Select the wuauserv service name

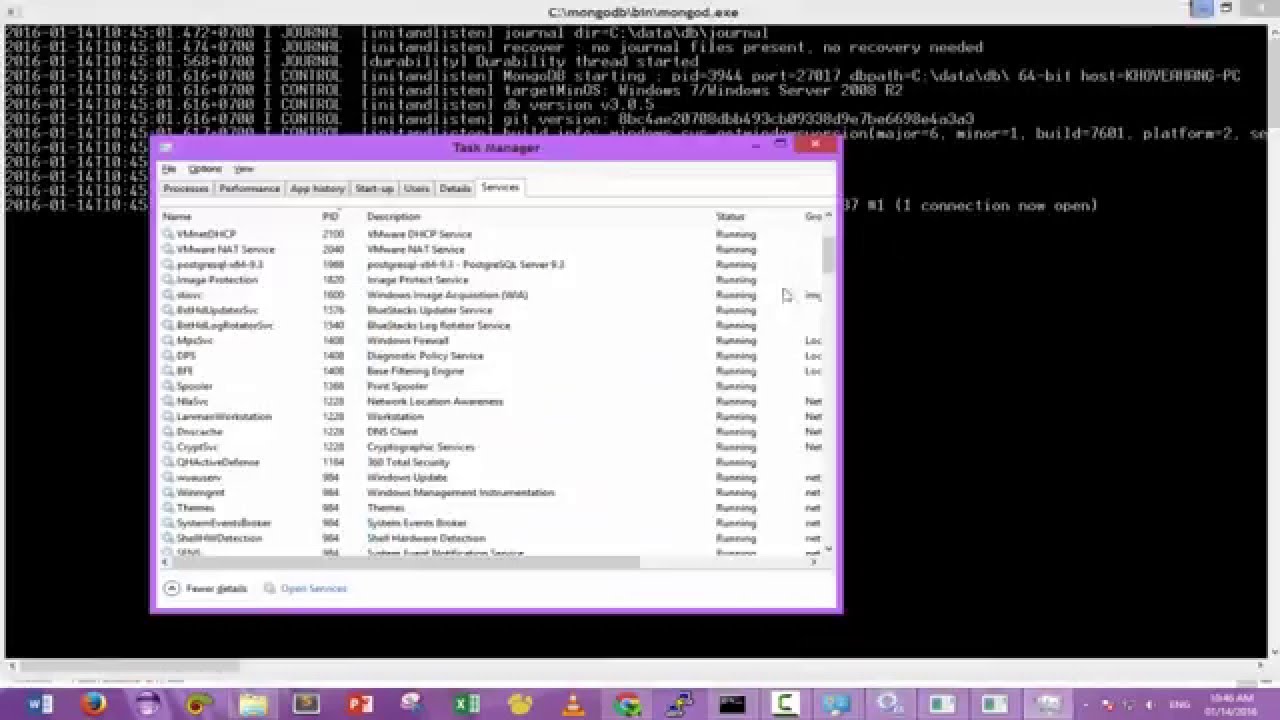198,478
